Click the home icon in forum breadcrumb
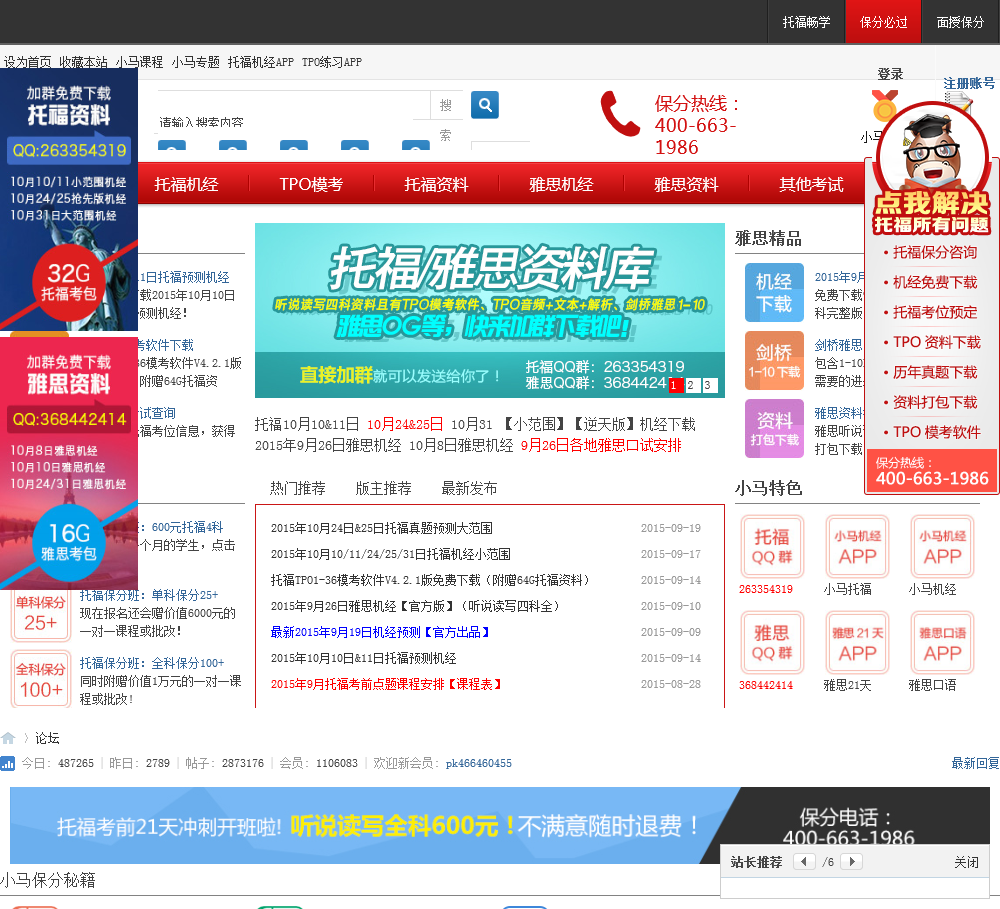This screenshot has width=1000, height=909. pos(8,738)
